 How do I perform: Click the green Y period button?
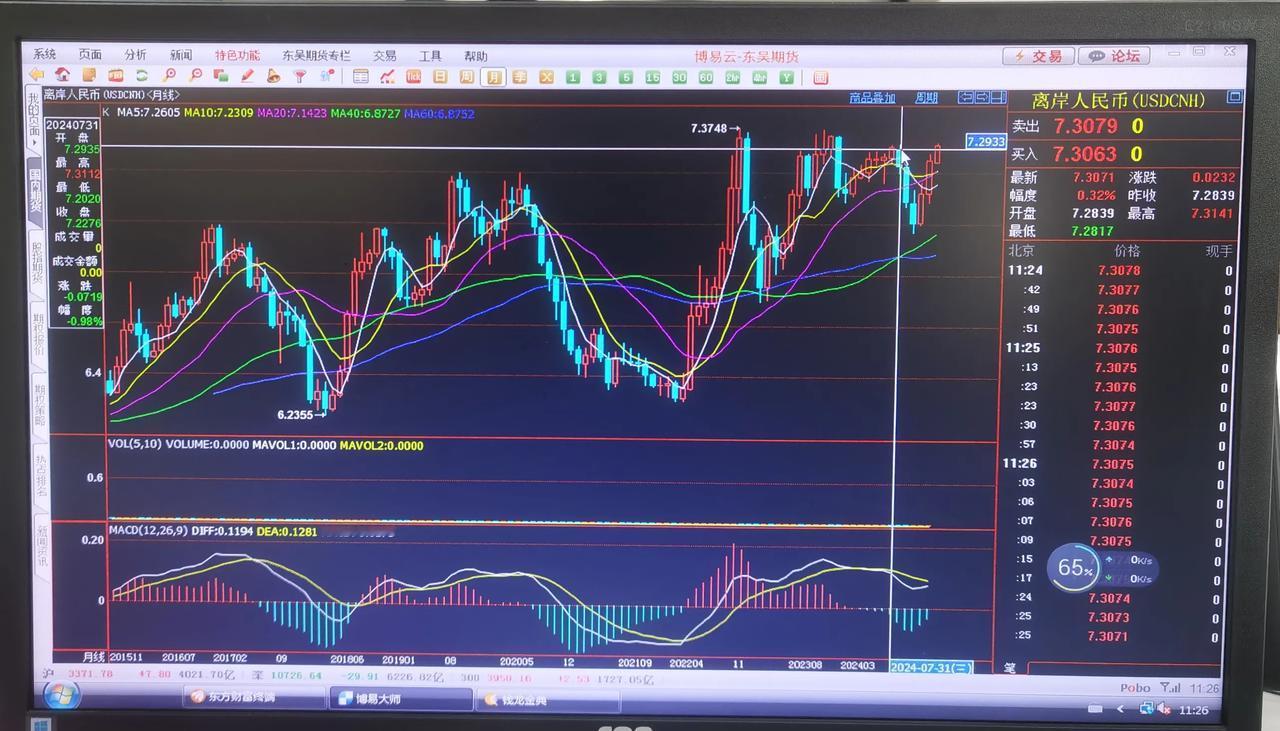pyautogui.click(x=786, y=77)
